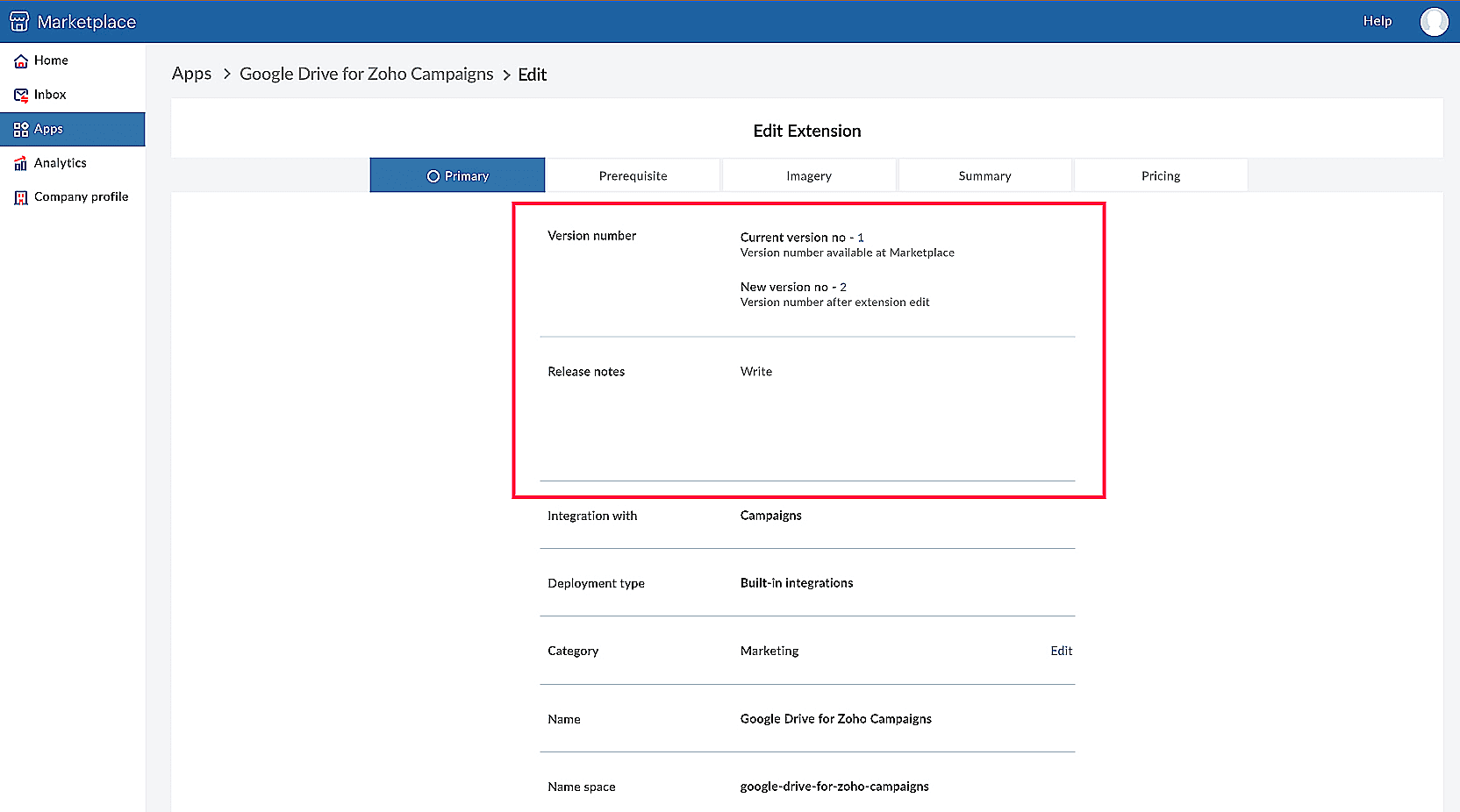The width and height of the screenshot is (1460, 812).
Task: Click the Company profile building icon
Action: (x=21, y=197)
